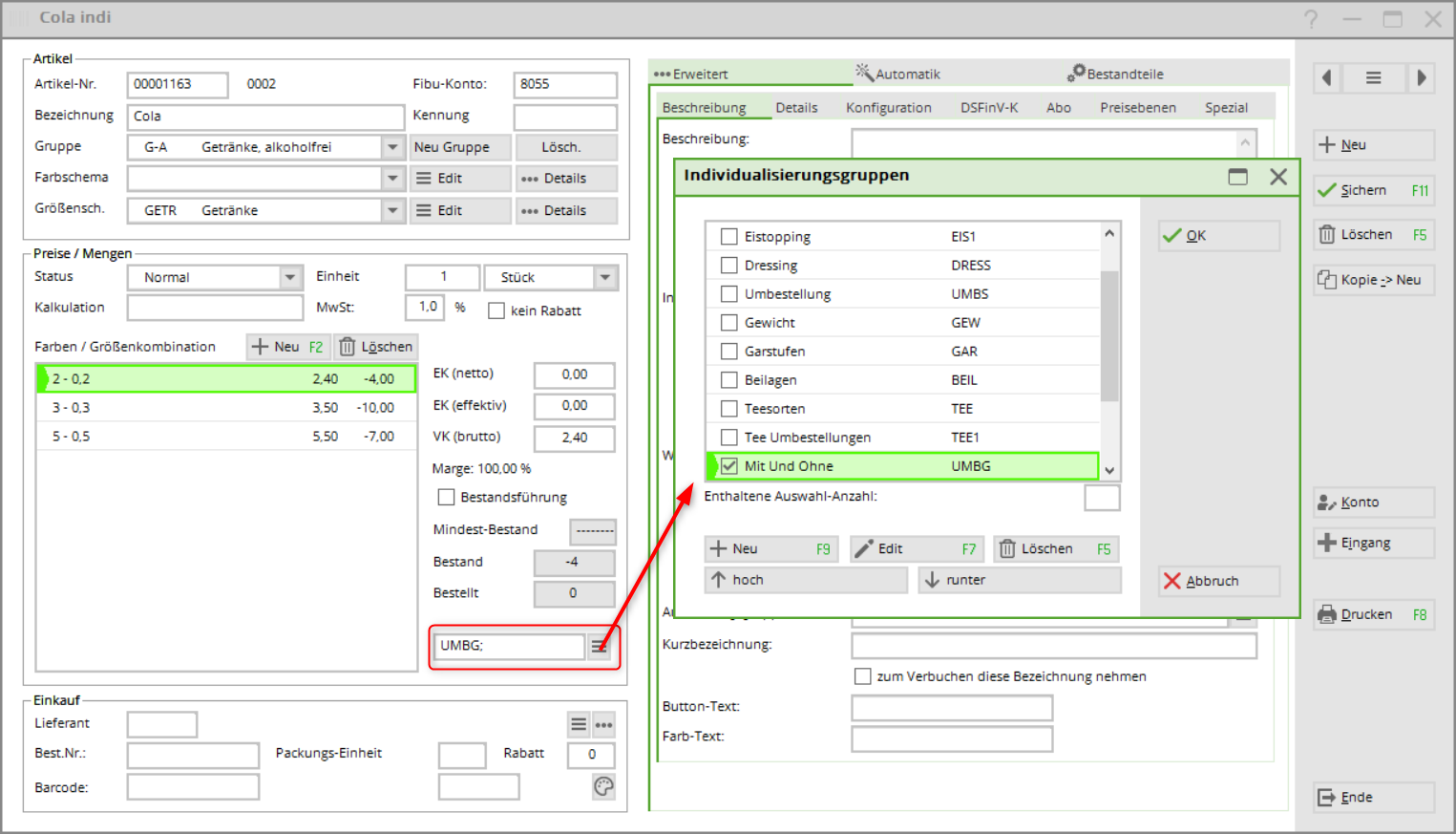This screenshot has width=1456, height=834.
Task: Click Kopie -> Neu copy button
Action: coord(1373,280)
